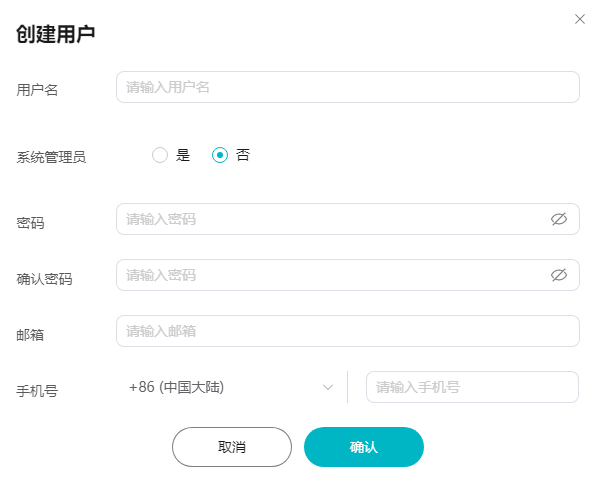Confirm user creation with 确认 button
Screen dimensions: 597x494
(364, 447)
